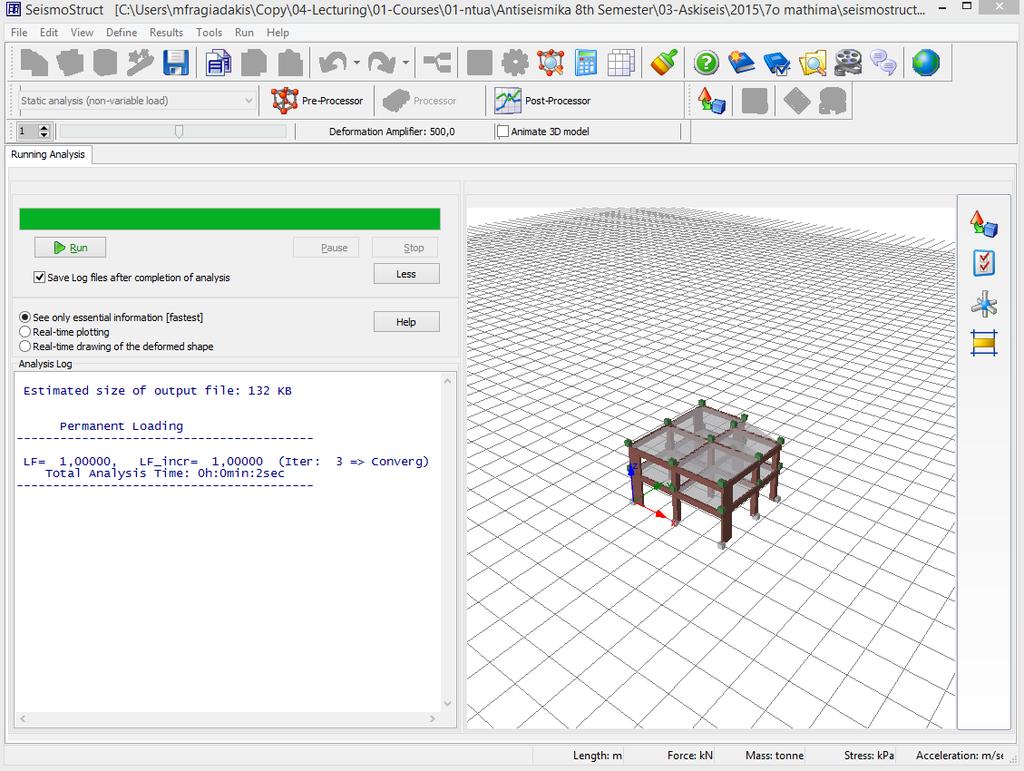
Task: Toggle Save Log files after completion checkbox
Action: point(39,277)
